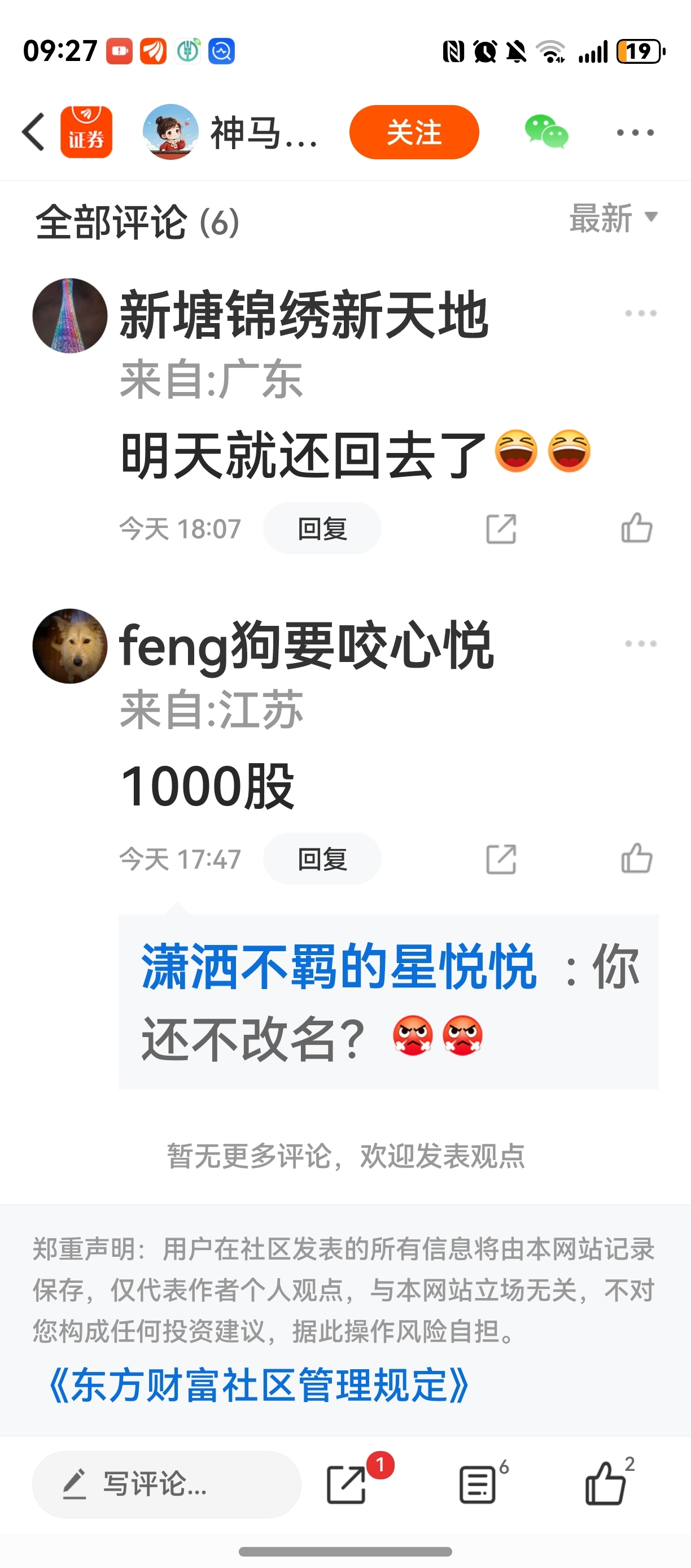Open the orange 证券 app icon
The height and width of the screenshot is (1568, 691).
tap(86, 132)
